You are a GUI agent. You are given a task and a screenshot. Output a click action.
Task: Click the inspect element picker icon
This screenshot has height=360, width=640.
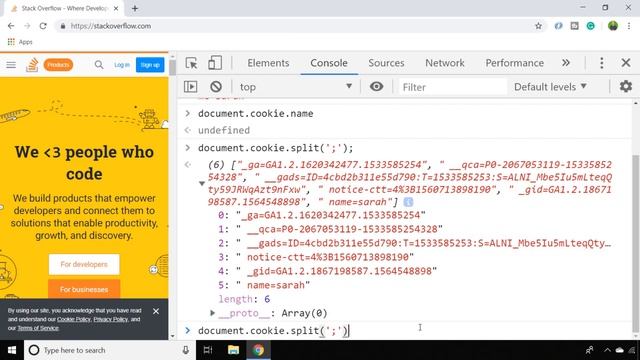191,63
